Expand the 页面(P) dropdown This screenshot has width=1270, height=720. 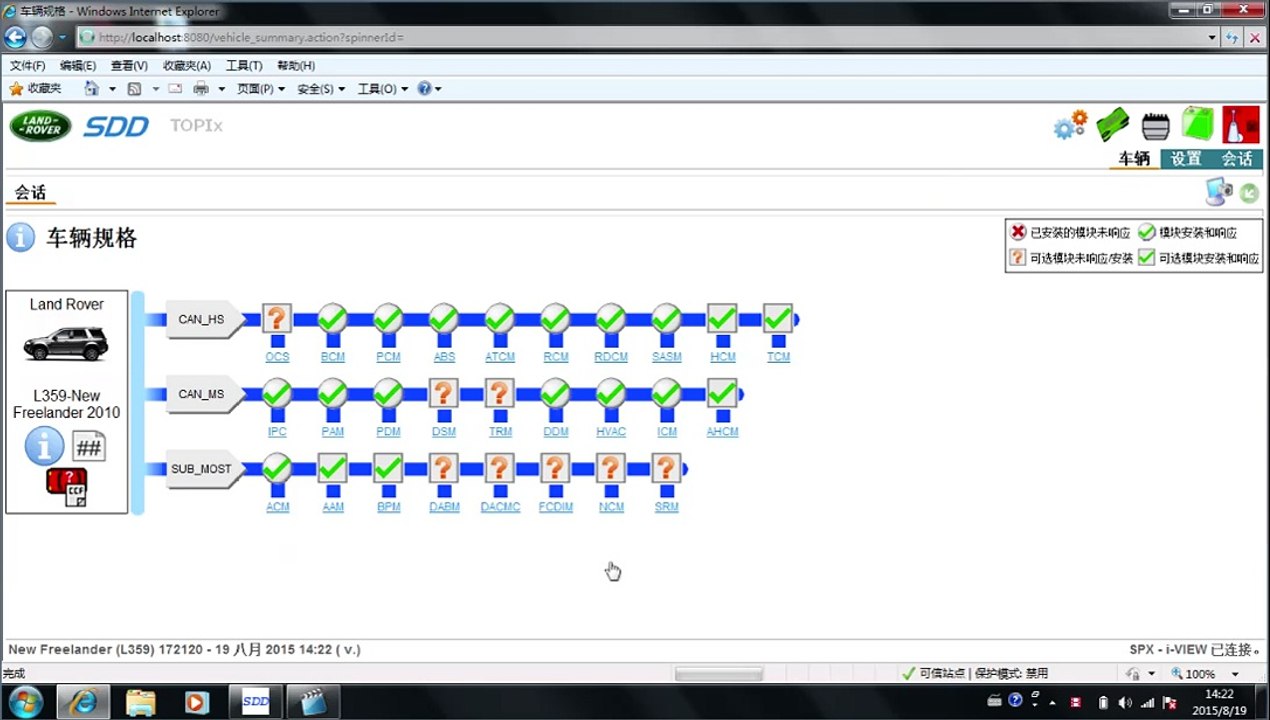click(x=260, y=89)
